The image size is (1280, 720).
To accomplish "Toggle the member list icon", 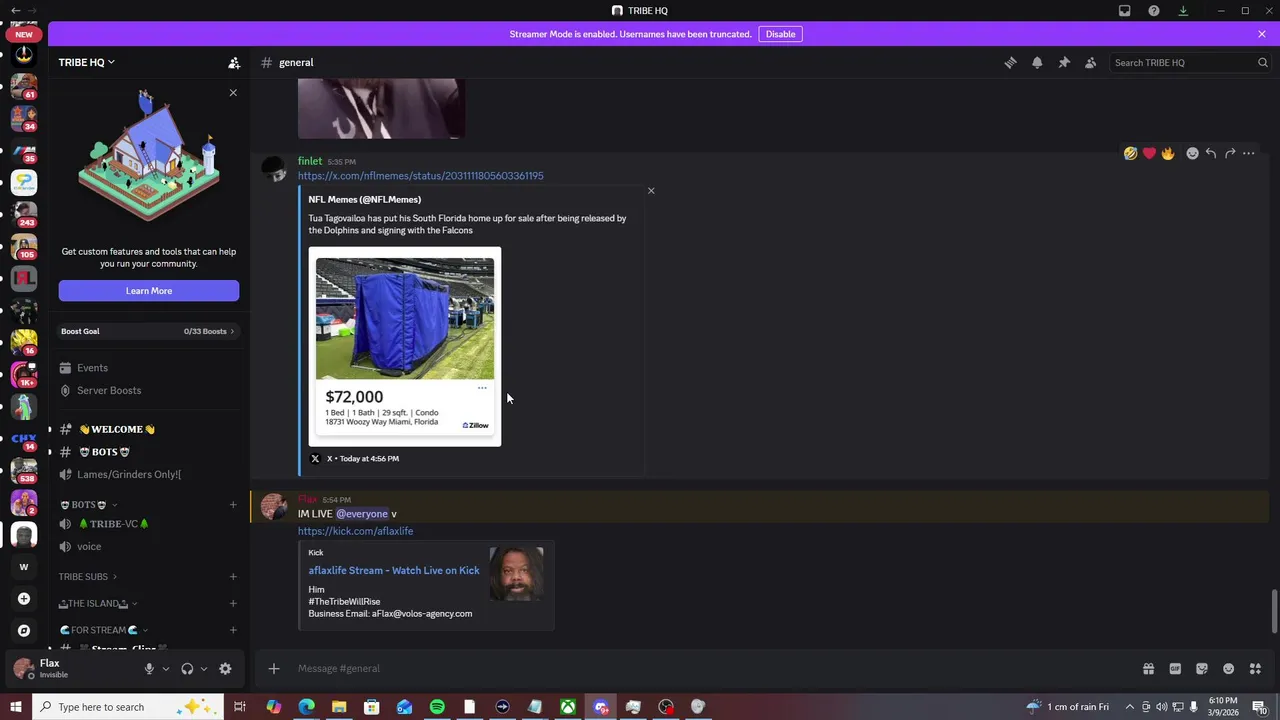I will [1091, 62].
